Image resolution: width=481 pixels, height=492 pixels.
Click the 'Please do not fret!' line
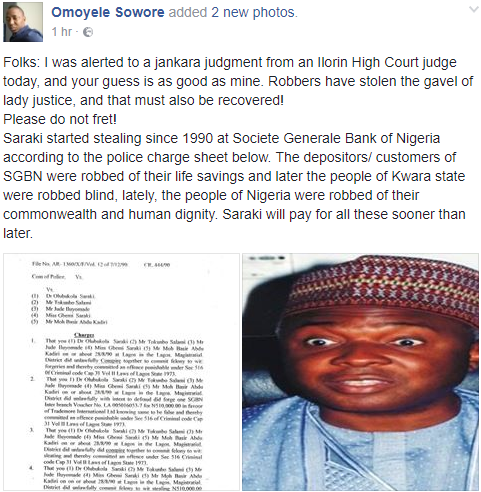coord(60,119)
